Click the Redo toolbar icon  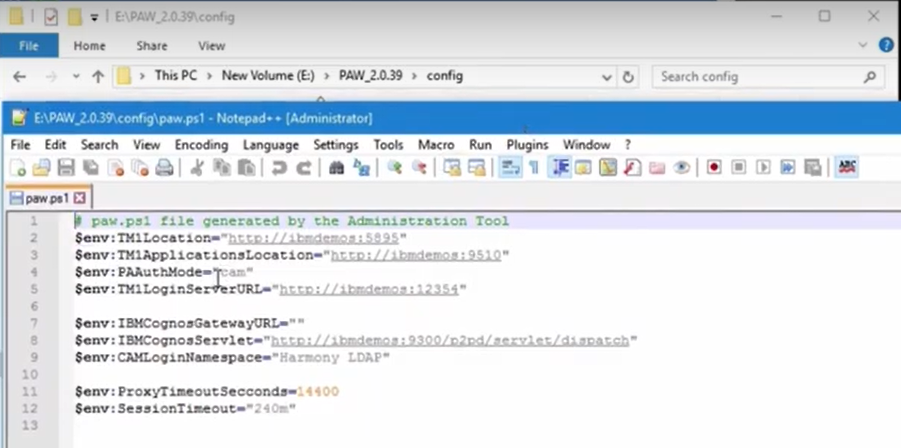(303, 168)
